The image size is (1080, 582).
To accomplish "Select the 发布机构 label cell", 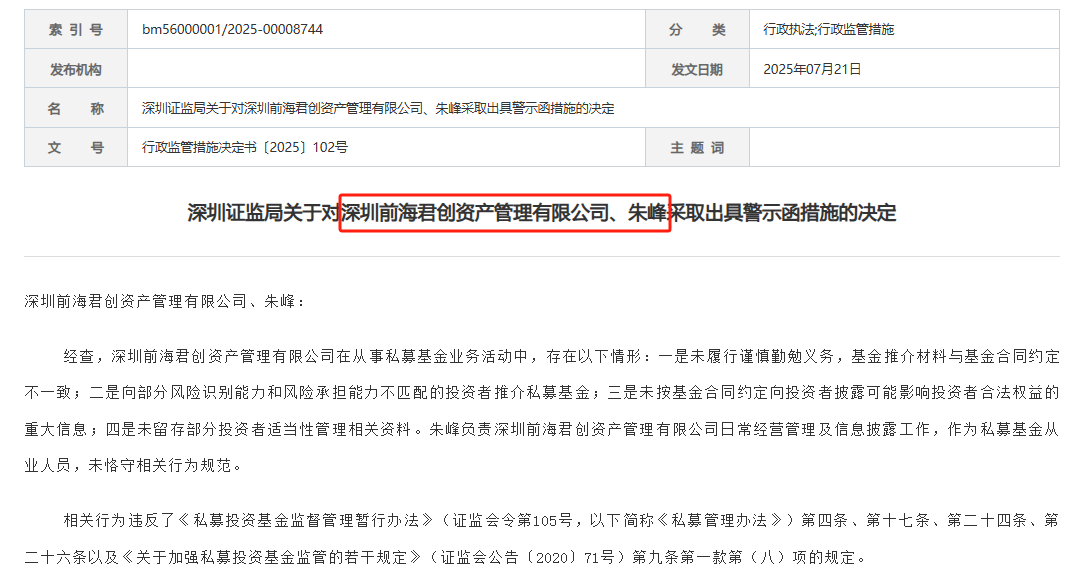I will click(76, 69).
